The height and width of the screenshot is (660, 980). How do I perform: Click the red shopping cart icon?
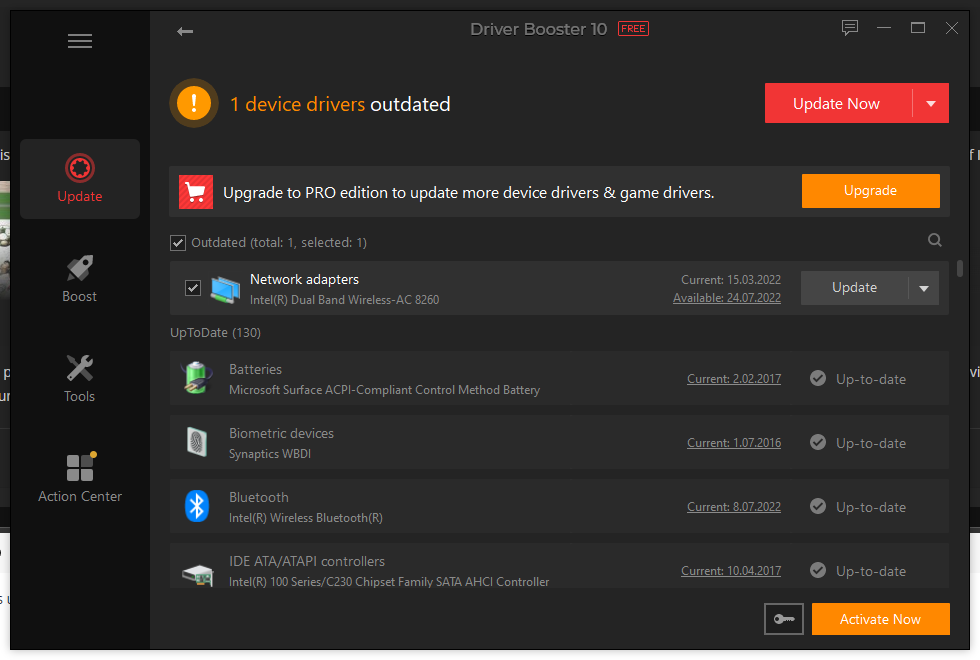tap(196, 192)
